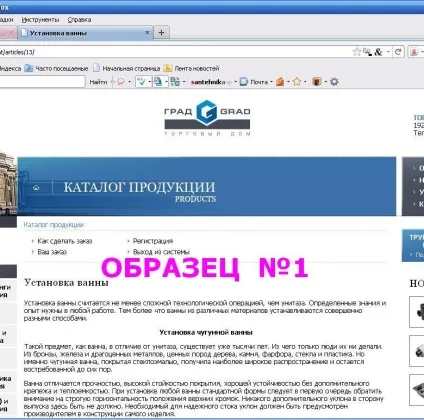Open the Часто посещаемые bookmark

57,68
